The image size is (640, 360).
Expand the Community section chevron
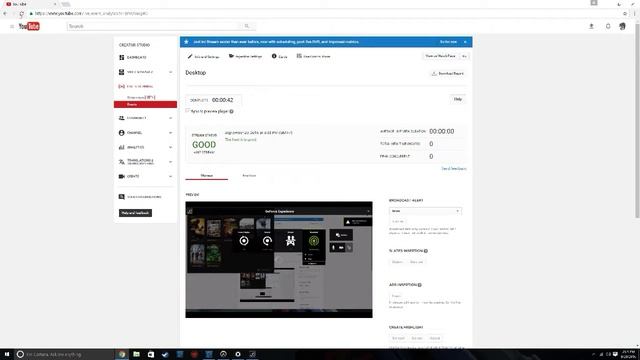click(171, 118)
